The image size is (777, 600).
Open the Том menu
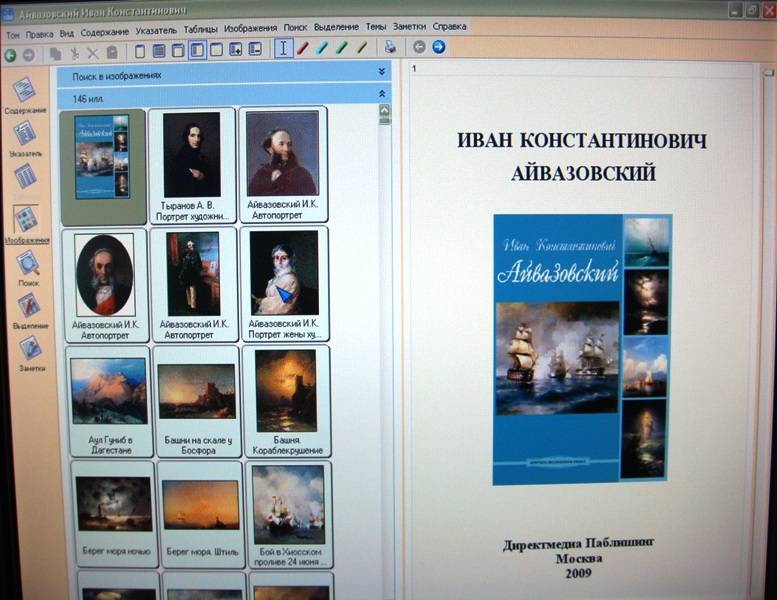13,35
